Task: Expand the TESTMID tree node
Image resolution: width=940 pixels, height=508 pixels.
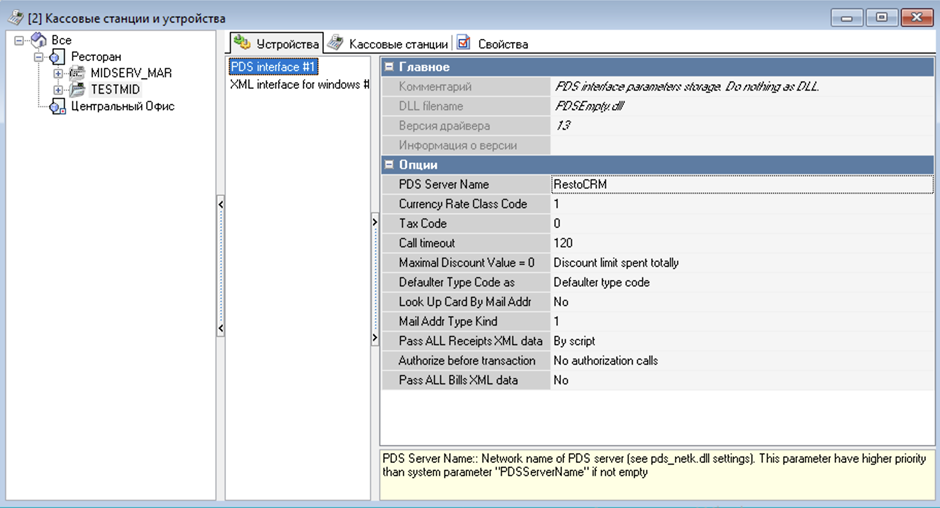Action: pos(58,90)
